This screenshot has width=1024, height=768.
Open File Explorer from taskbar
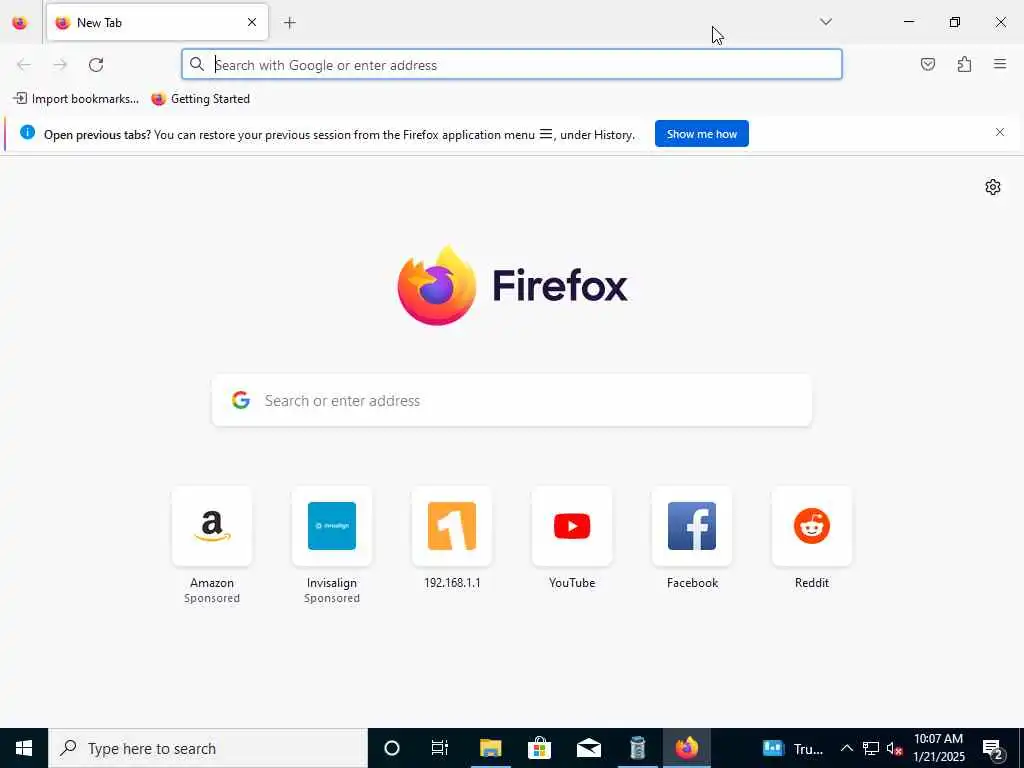490,748
